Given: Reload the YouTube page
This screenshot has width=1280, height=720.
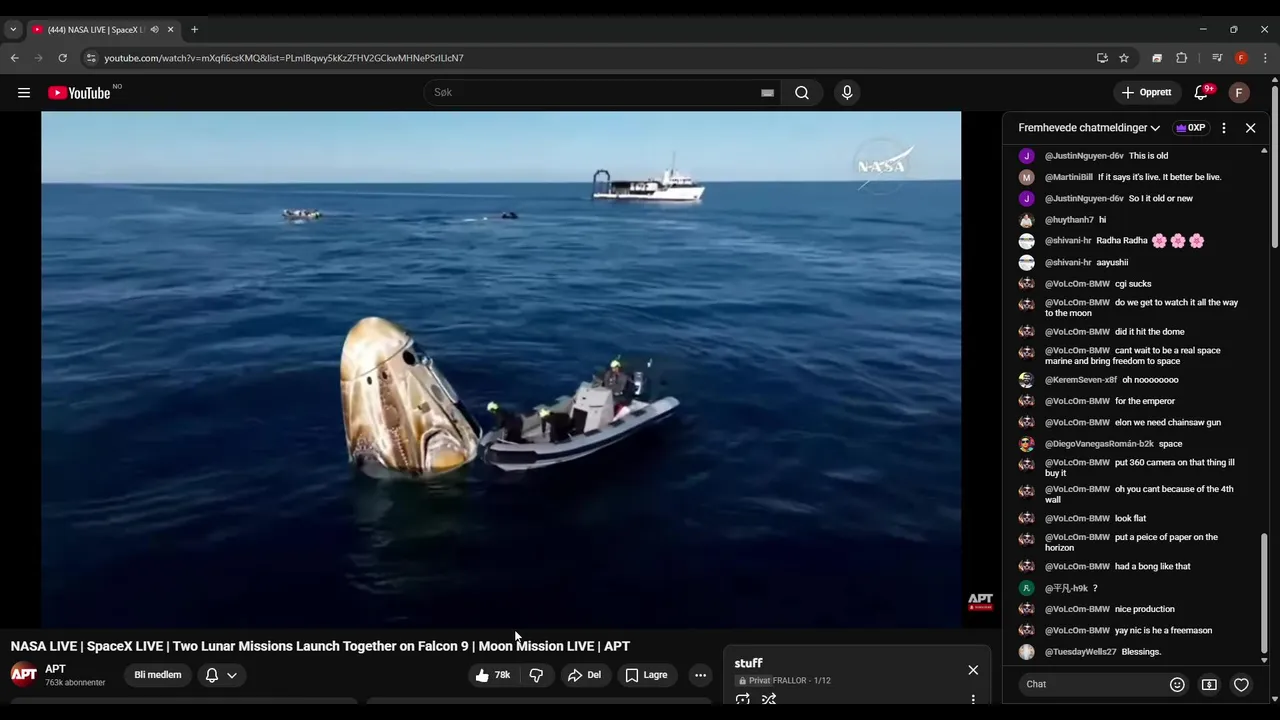Looking at the screenshot, I should point(62,58).
